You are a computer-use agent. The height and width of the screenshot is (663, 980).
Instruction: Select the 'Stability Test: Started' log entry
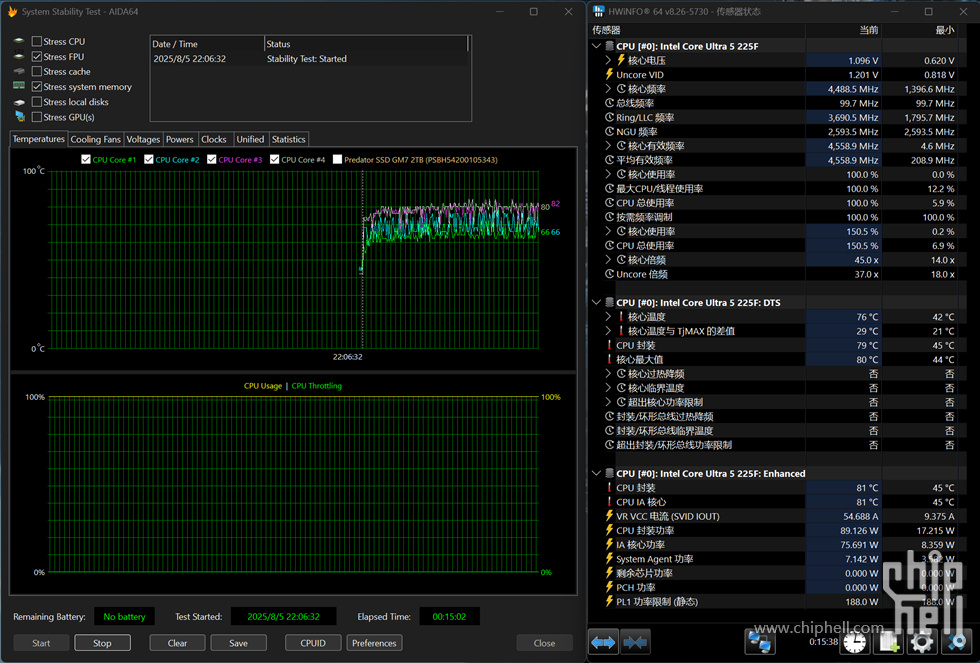pyautogui.click(x=309, y=59)
